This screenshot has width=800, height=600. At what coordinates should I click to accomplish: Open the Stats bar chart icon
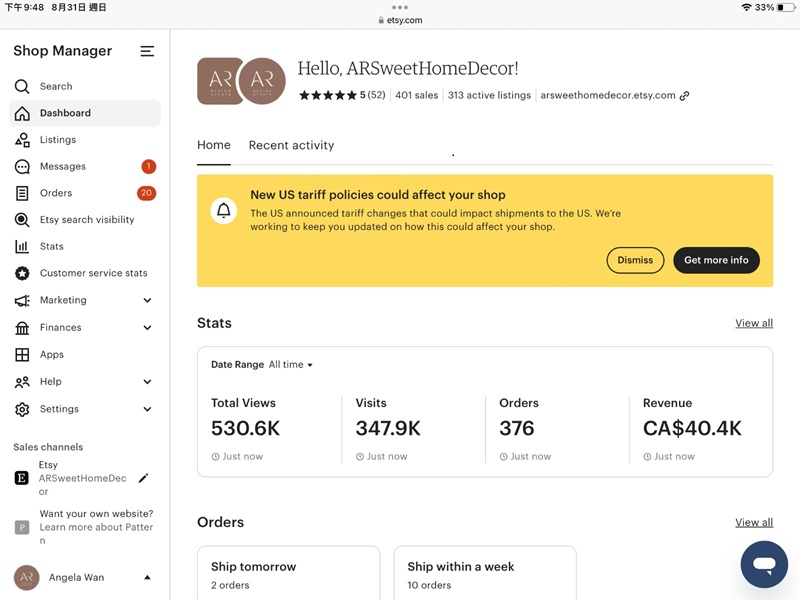pyautogui.click(x=22, y=247)
